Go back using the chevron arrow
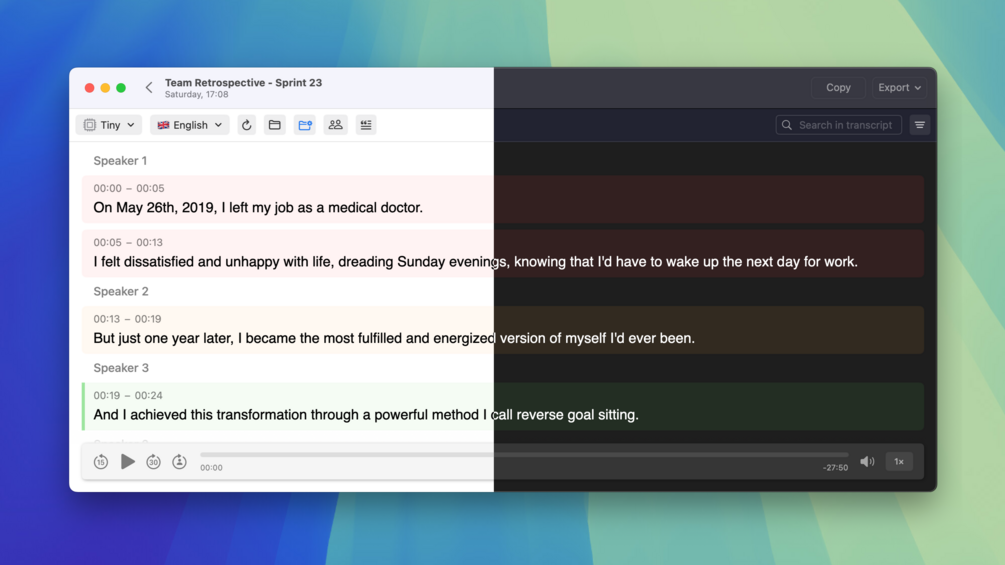This screenshot has width=1005, height=565. coord(149,88)
